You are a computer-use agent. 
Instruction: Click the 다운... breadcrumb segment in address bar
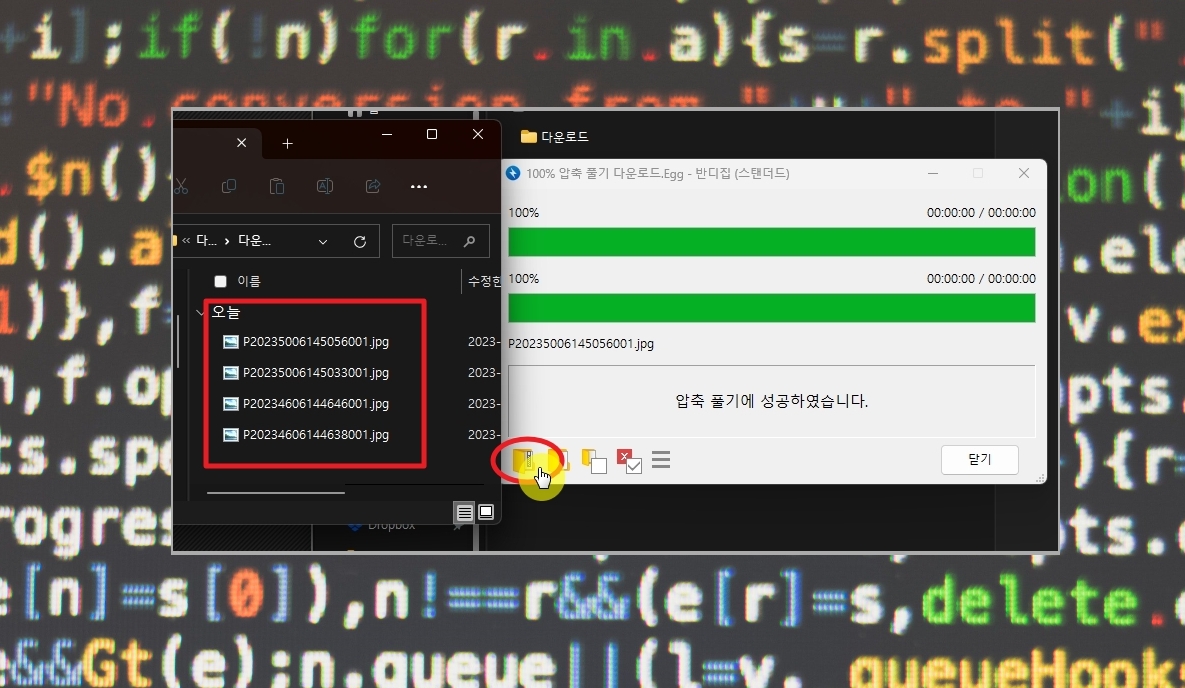point(255,241)
